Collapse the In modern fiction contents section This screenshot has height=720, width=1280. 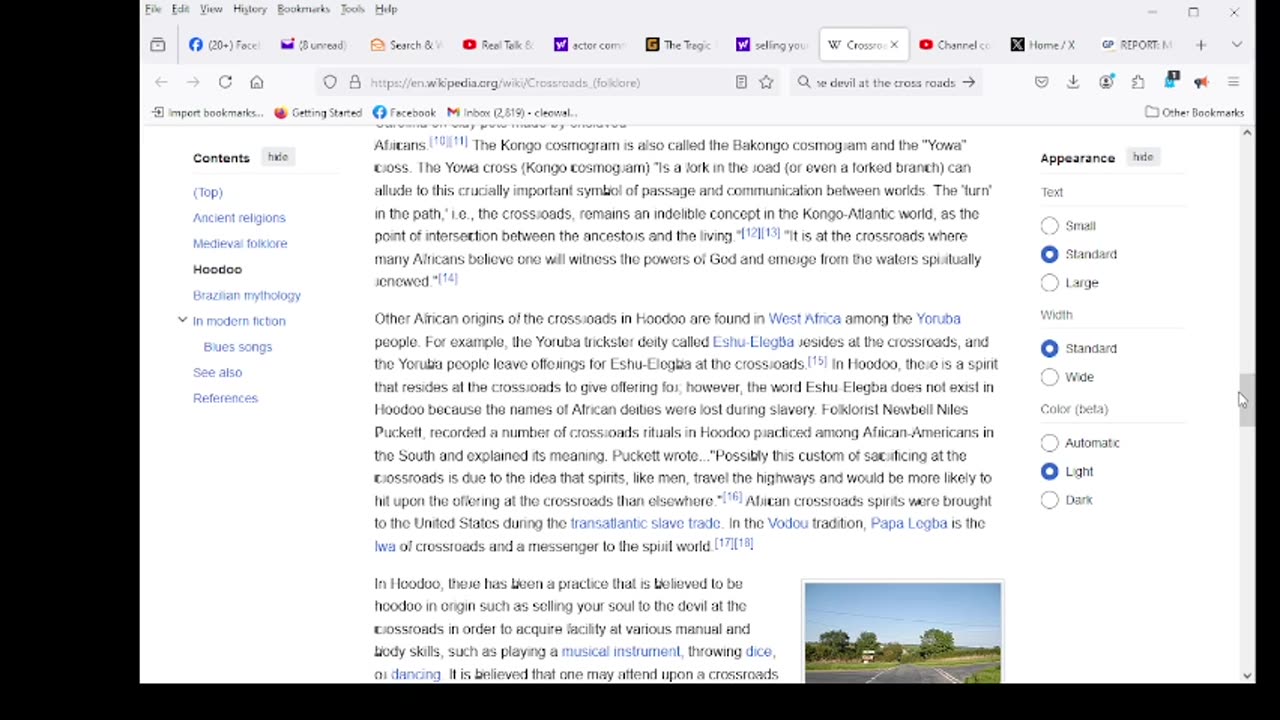(182, 320)
